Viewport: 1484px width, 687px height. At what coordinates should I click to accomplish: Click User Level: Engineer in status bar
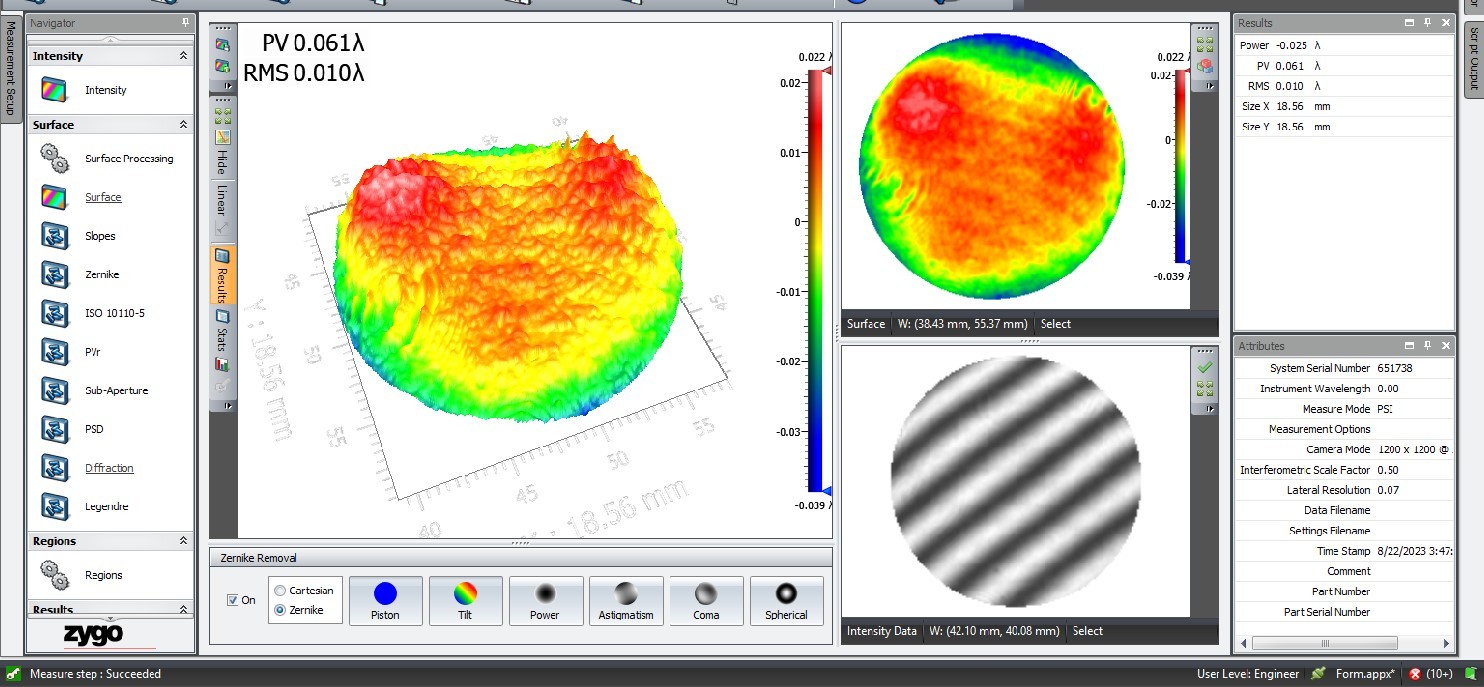1248,674
